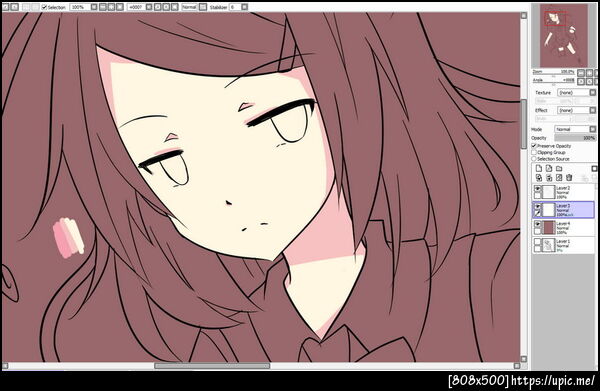Click the Layer1 sketch thumbnail
This screenshot has height=391, width=600.
pos(549,245)
